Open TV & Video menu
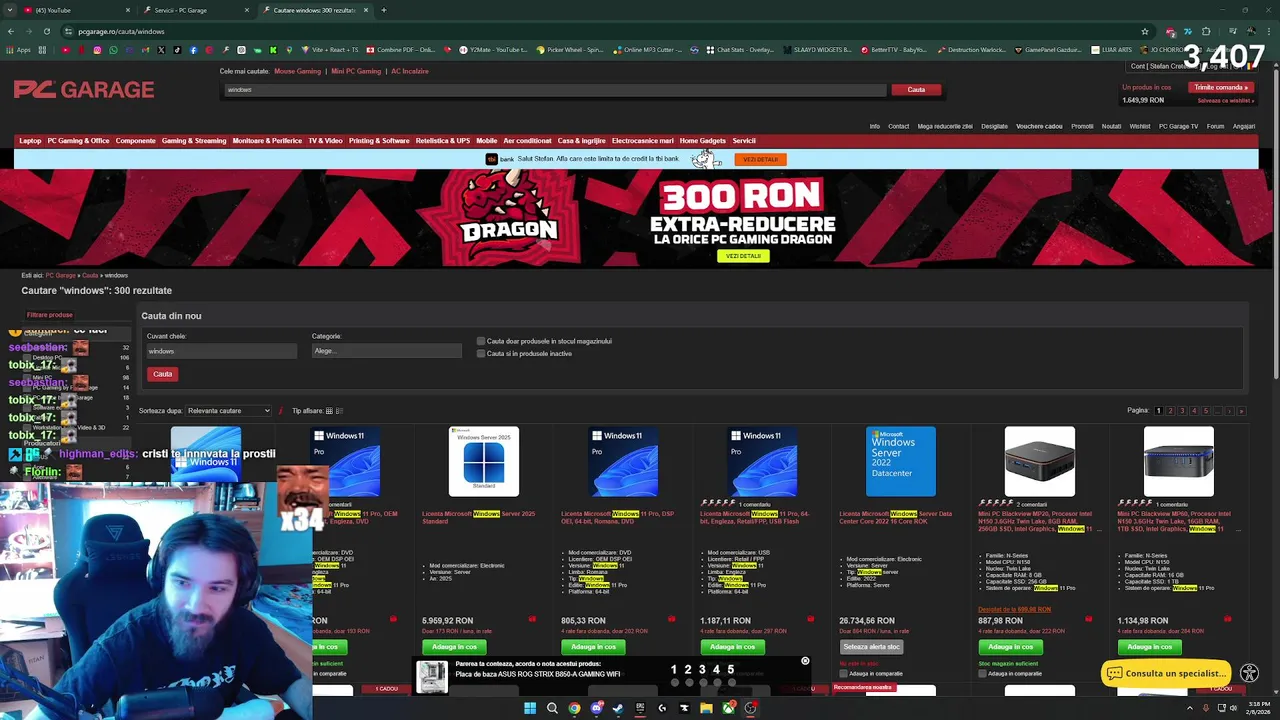The width and height of the screenshot is (1280, 720). pyautogui.click(x=325, y=141)
